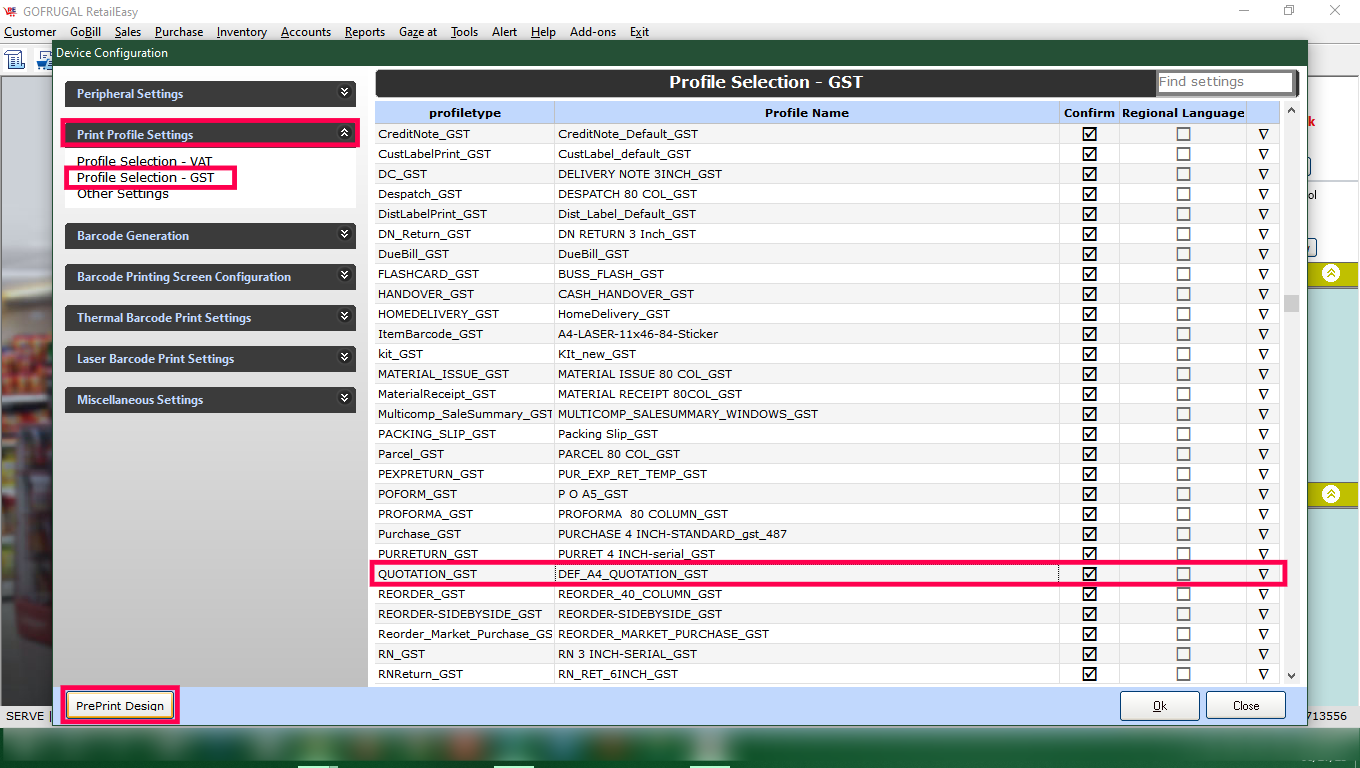Click the scrollbar down arrow of the profile table
The height and width of the screenshot is (768, 1360).
1291,676
